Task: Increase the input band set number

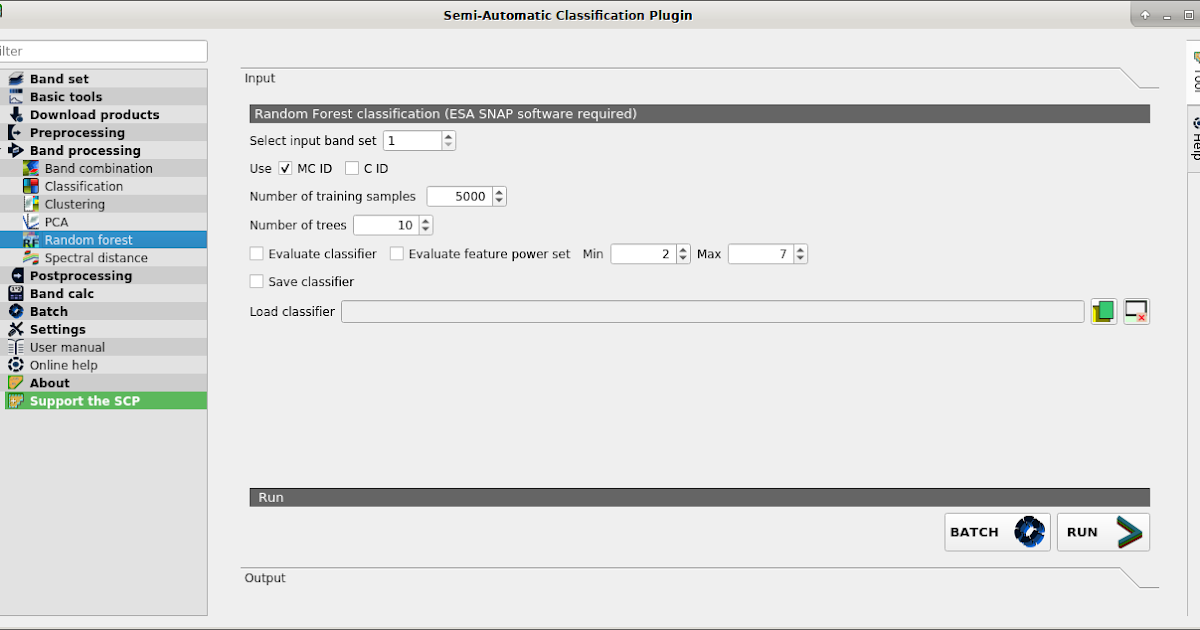Action: (448, 136)
